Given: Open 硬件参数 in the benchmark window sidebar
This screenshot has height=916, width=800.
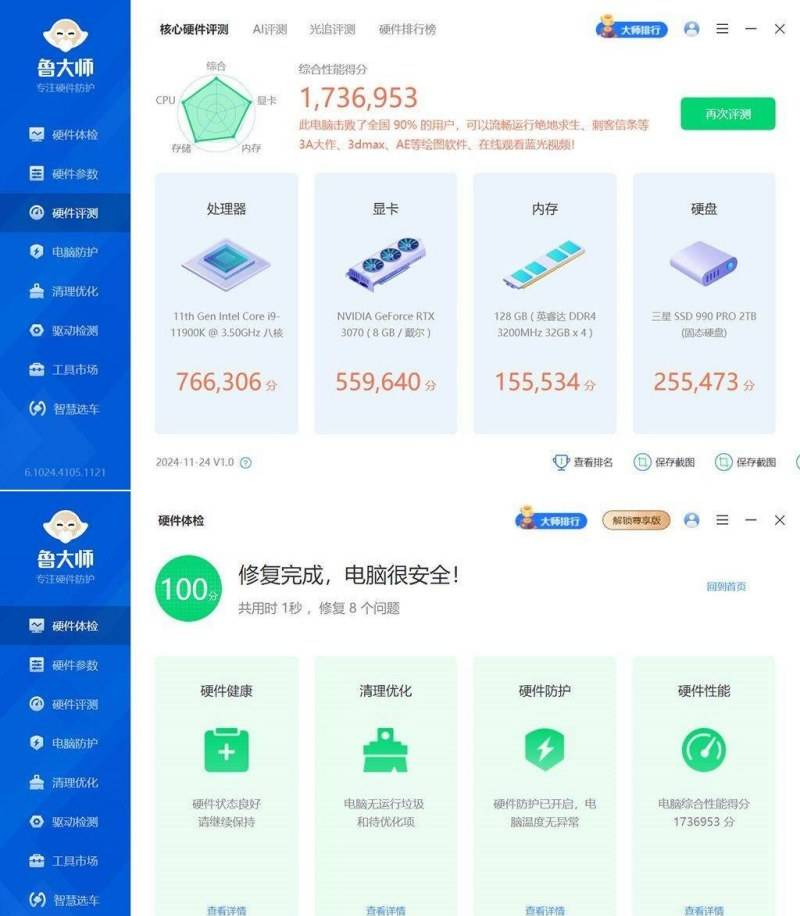Looking at the screenshot, I should coord(64,174).
